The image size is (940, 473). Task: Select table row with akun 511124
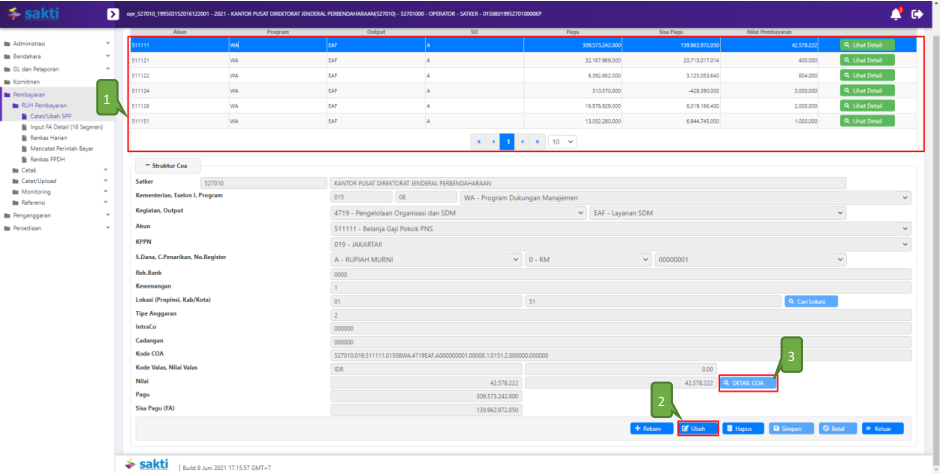(400, 90)
